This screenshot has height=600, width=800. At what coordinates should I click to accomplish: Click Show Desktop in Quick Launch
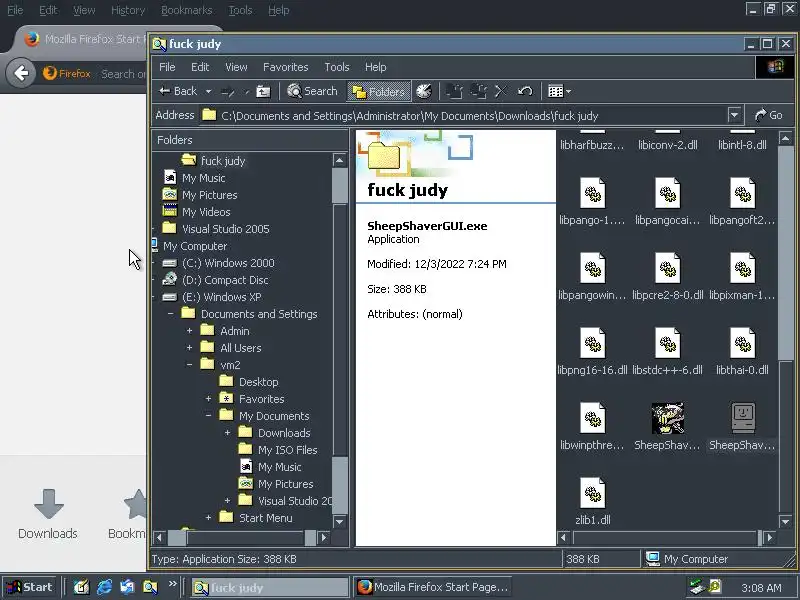(82, 587)
